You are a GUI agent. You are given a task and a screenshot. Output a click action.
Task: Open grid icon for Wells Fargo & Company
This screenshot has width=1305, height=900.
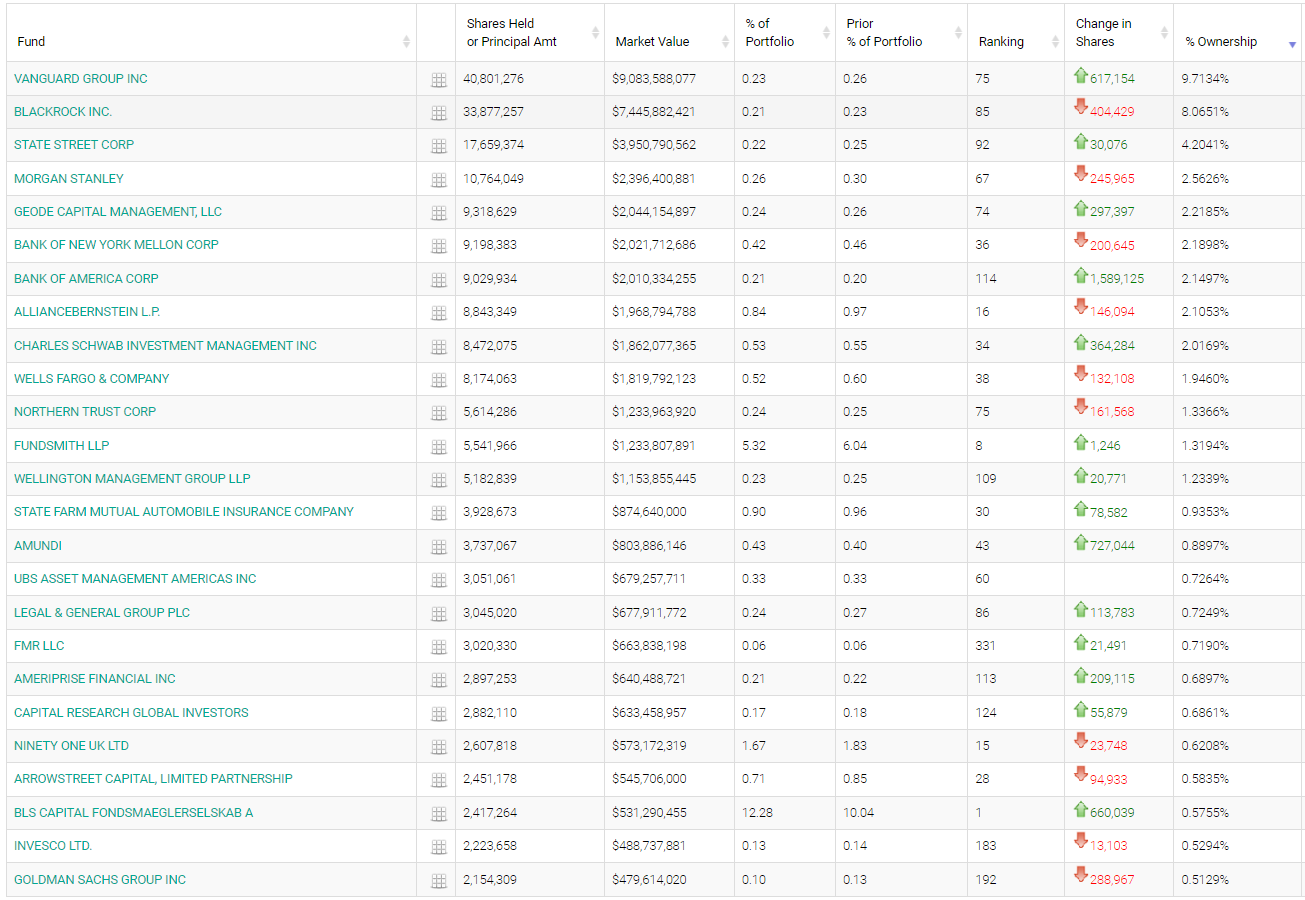tap(438, 380)
